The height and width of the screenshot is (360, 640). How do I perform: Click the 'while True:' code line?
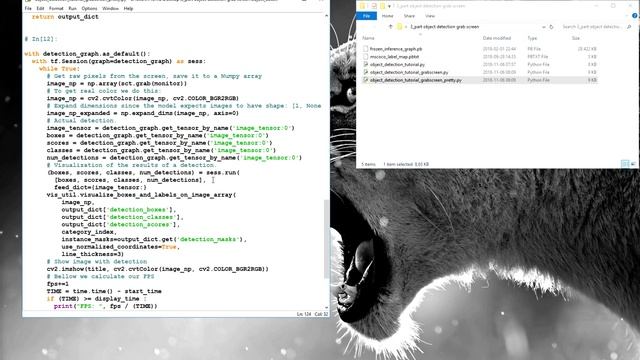pyautogui.click(x=60, y=69)
